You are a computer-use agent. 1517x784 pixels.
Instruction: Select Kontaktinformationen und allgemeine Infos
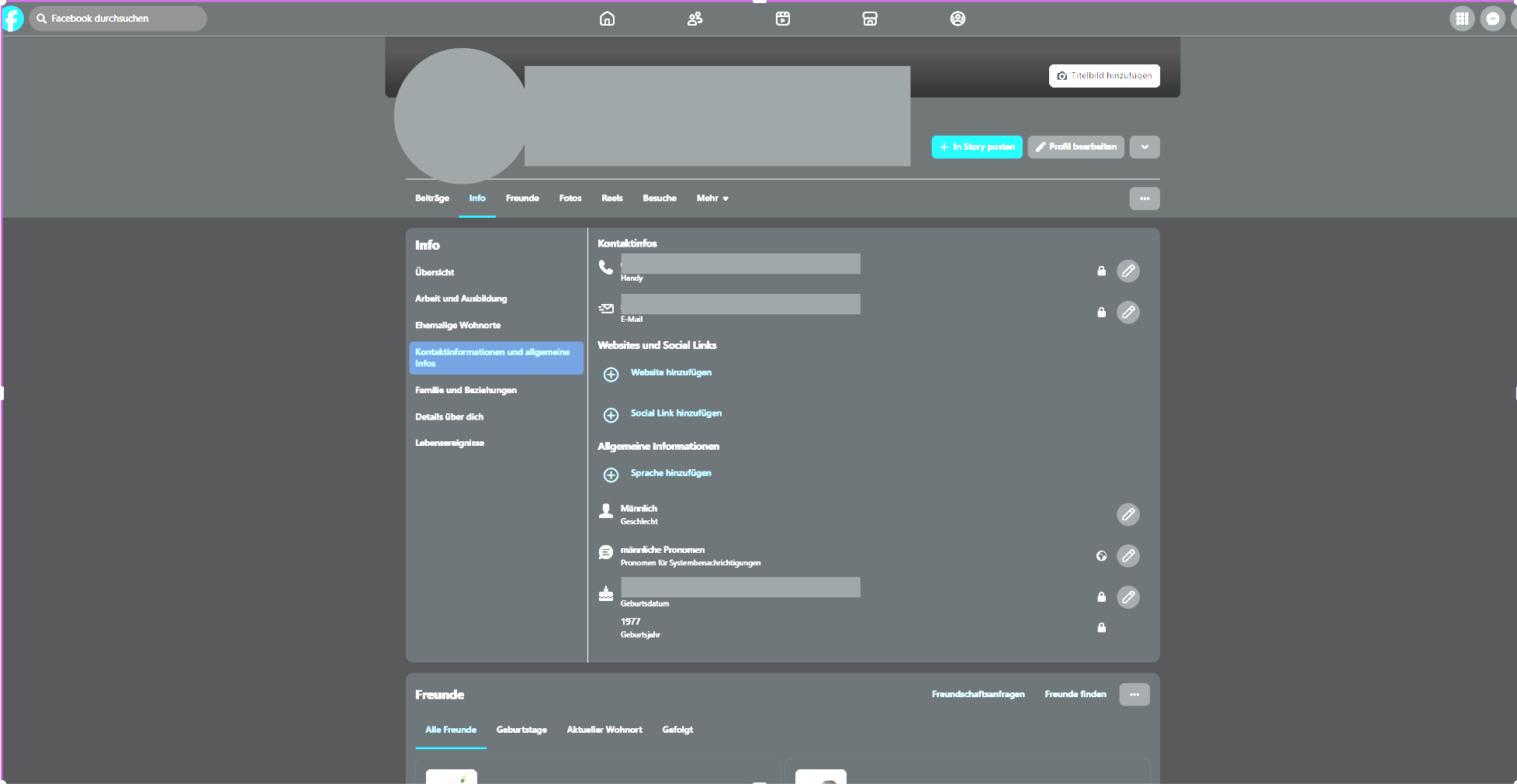(497, 358)
